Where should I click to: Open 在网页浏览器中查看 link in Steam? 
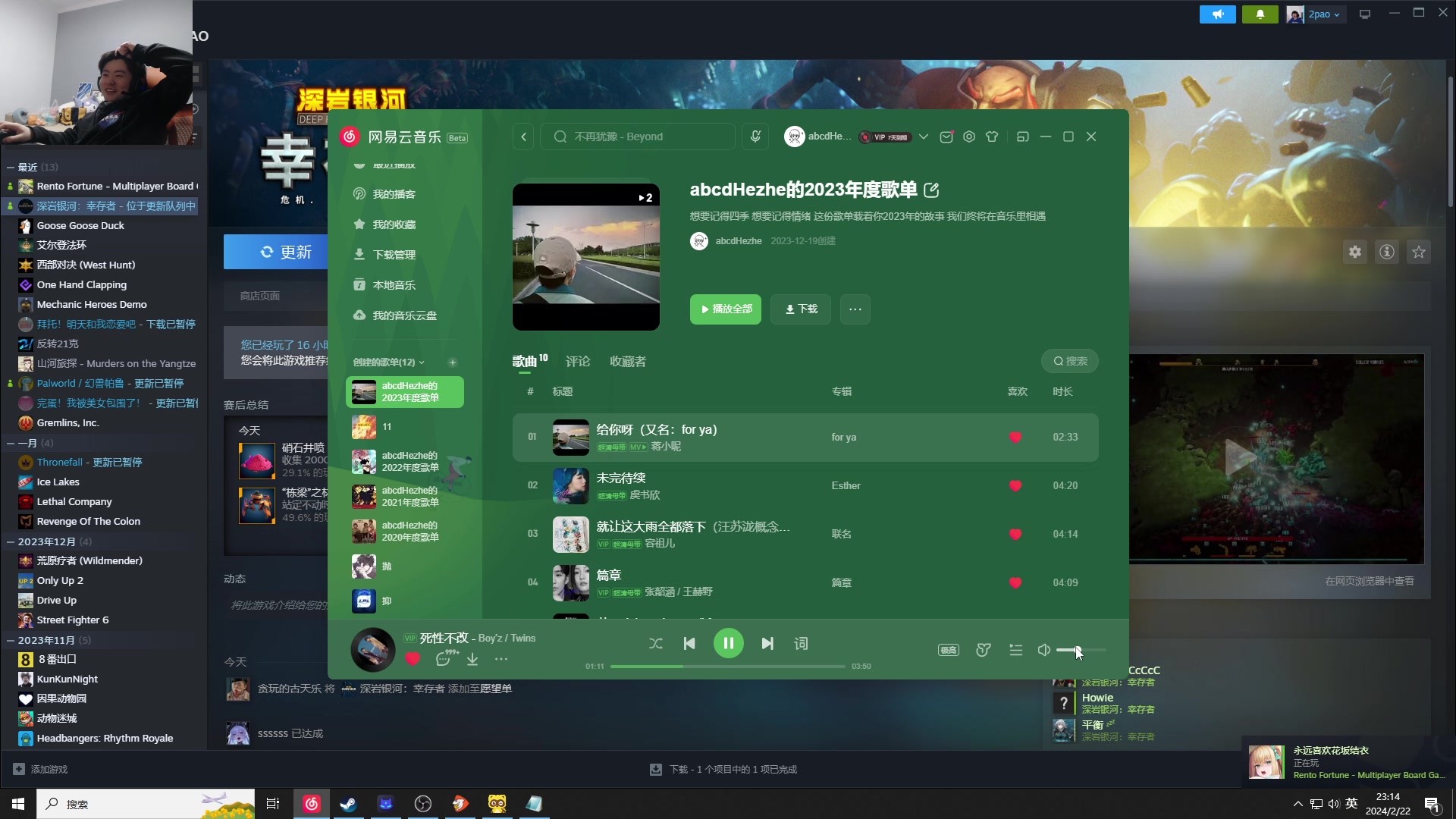(x=1370, y=581)
